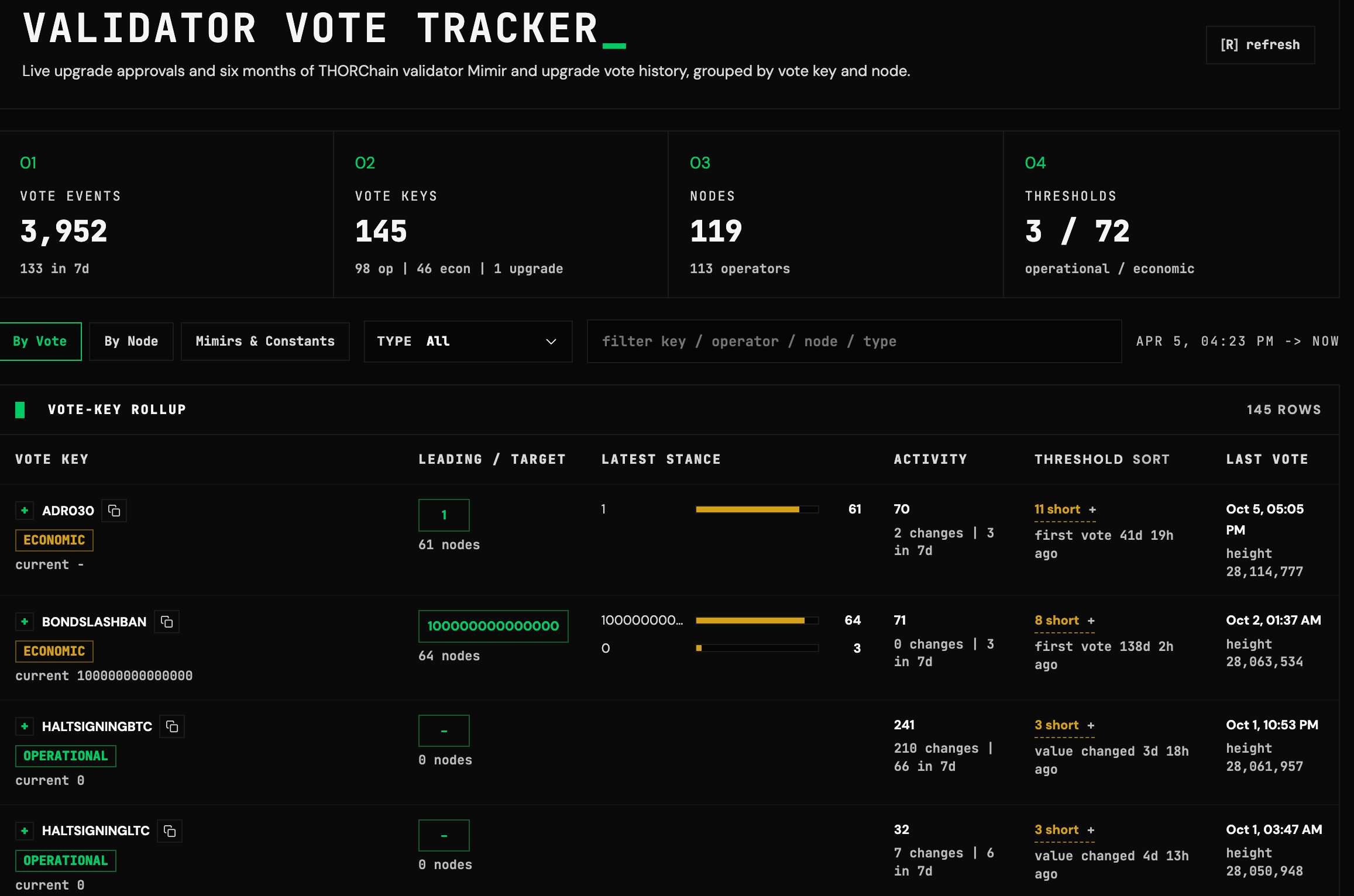Click the ECONOMIC badge under BONDSLASHBAN
This screenshot has width=1354, height=896.
point(54,652)
